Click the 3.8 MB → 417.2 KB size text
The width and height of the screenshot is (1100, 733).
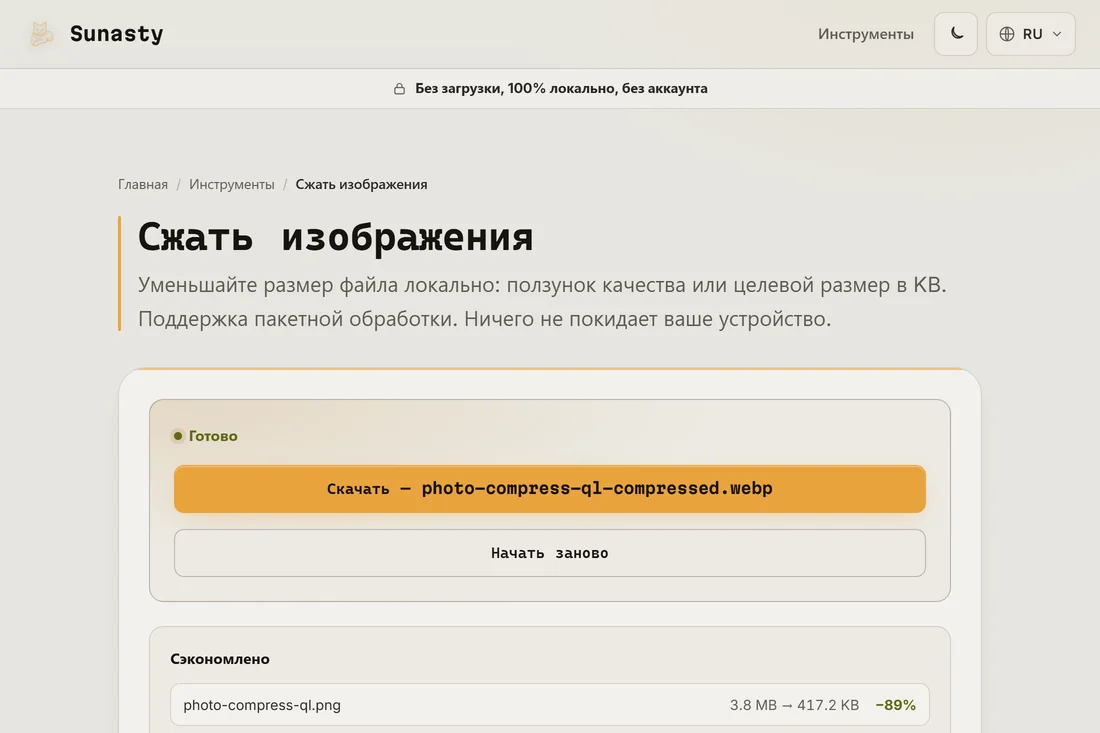click(x=794, y=705)
